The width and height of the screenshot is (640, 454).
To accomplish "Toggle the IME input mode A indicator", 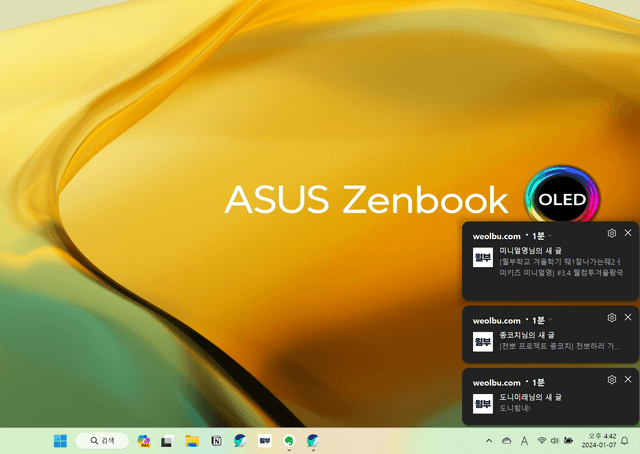I will coord(524,441).
